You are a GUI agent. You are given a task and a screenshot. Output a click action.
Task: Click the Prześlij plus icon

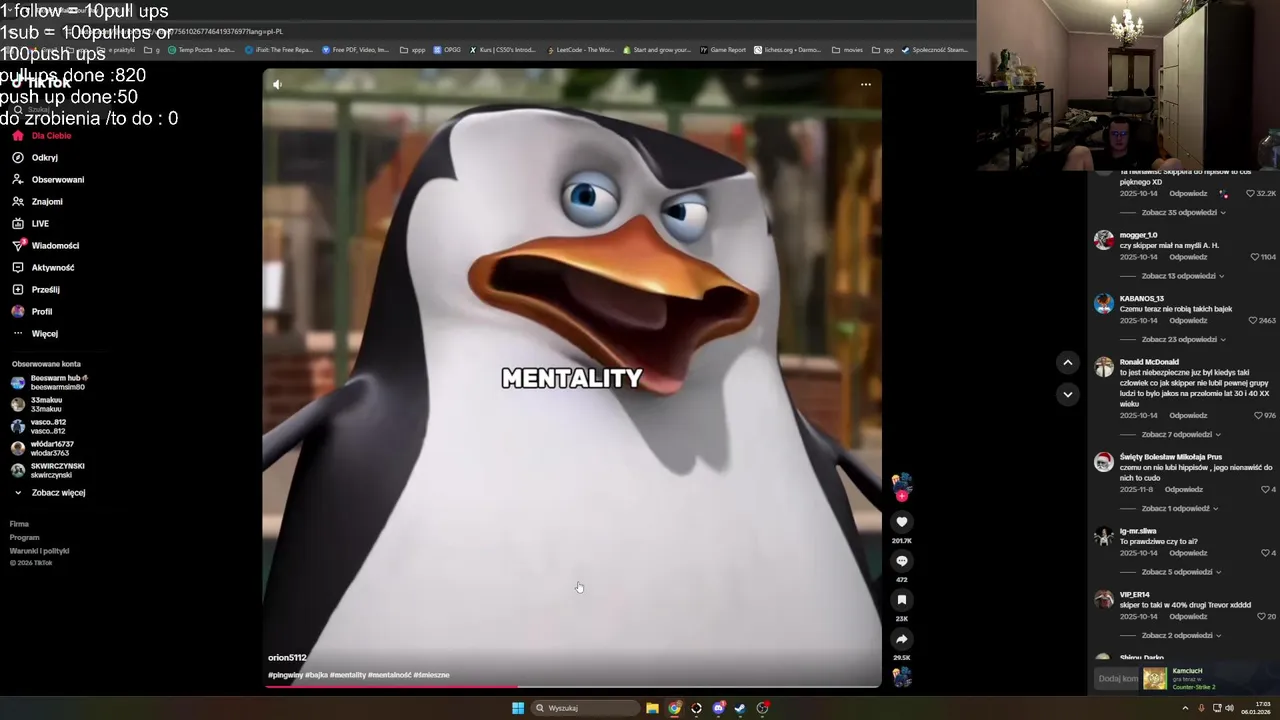pos(18,289)
